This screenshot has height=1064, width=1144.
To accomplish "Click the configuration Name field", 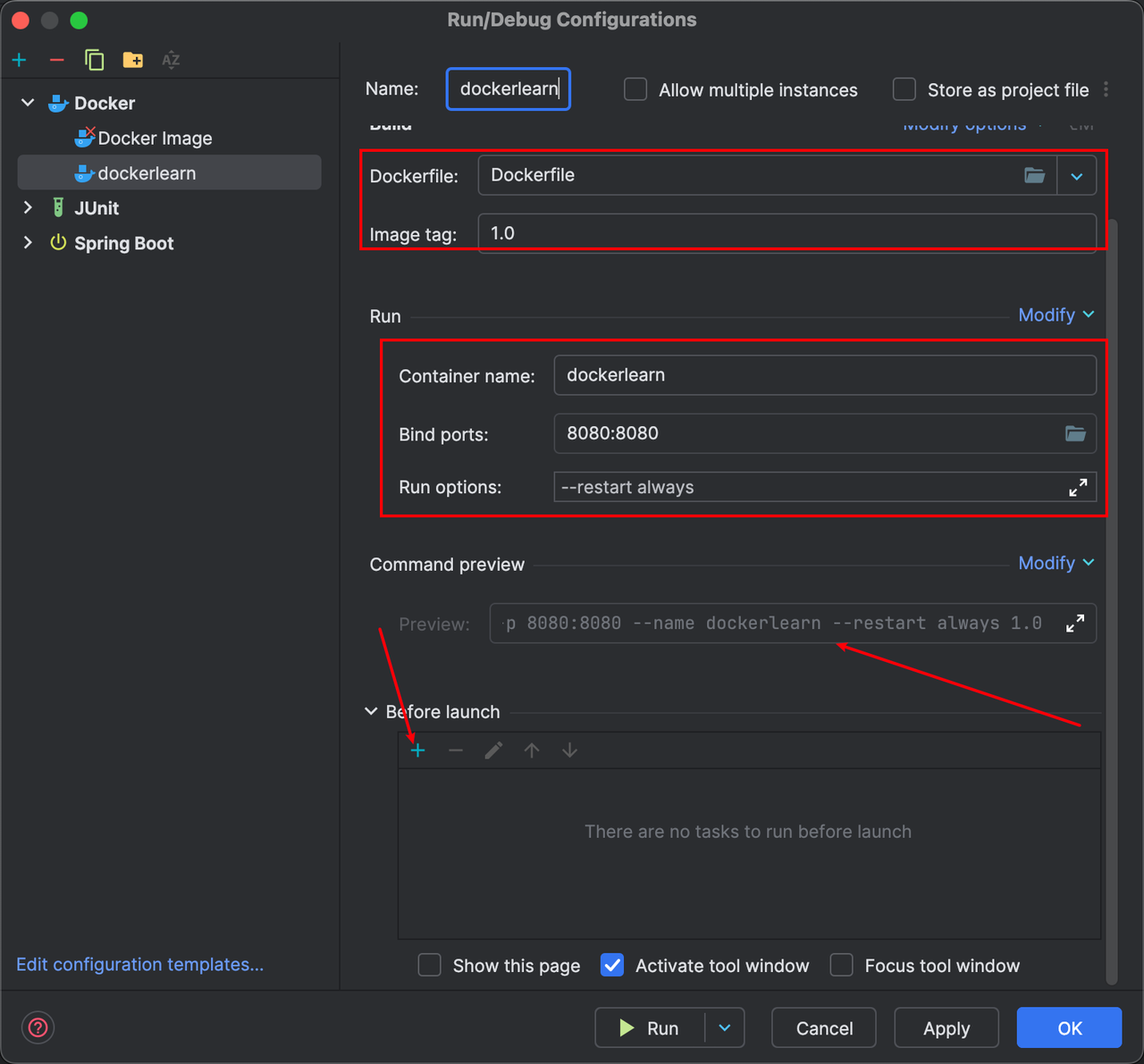I will pyautogui.click(x=509, y=89).
